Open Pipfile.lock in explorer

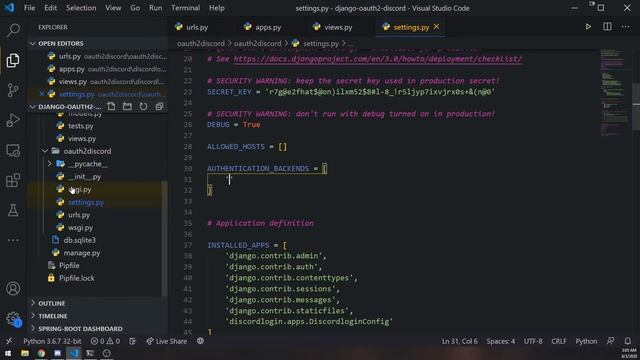click(x=76, y=278)
